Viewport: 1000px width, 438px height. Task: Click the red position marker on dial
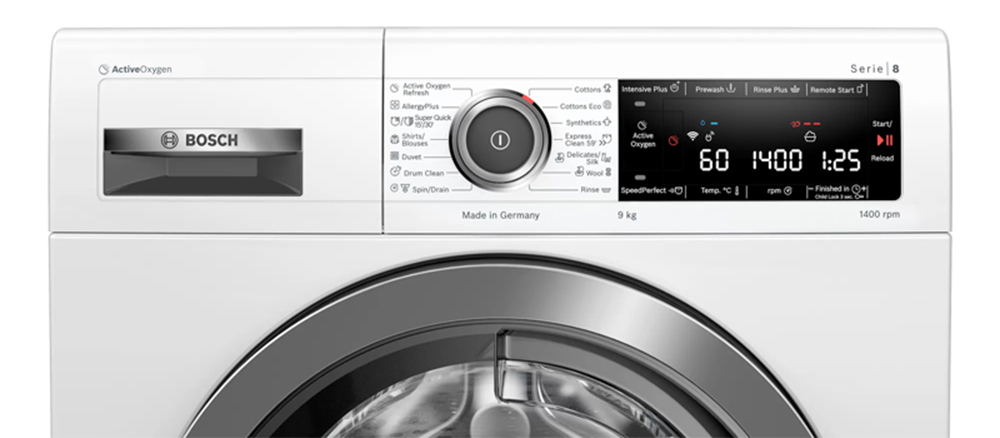point(527,99)
